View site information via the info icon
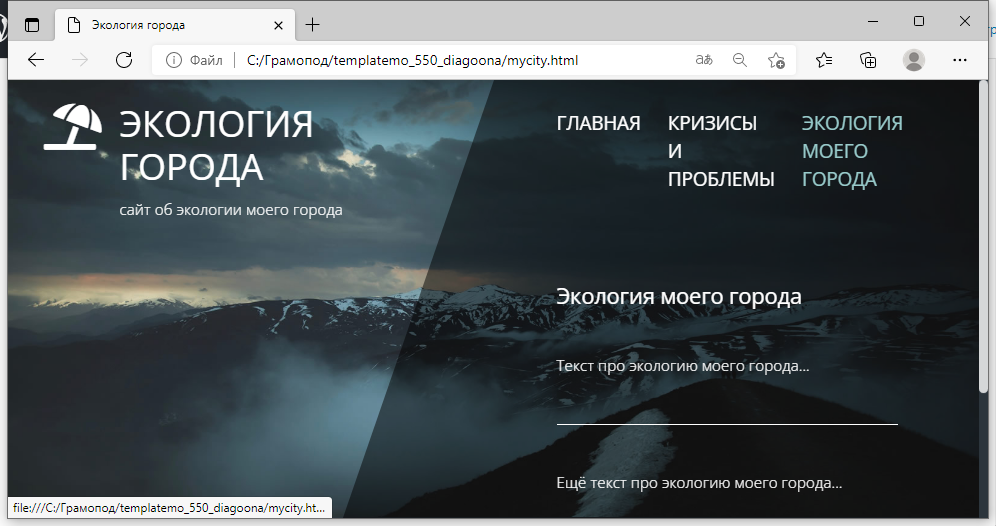Screen dimensions: 996x526 tap(174, 60)
